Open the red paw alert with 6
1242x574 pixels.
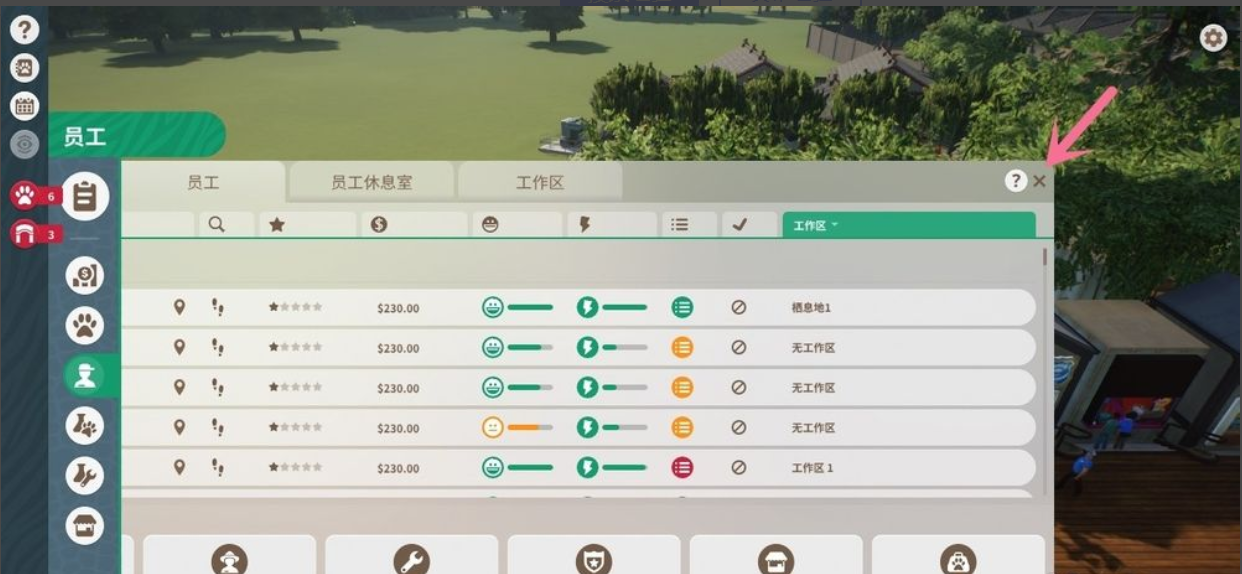[x=34, y=196]
